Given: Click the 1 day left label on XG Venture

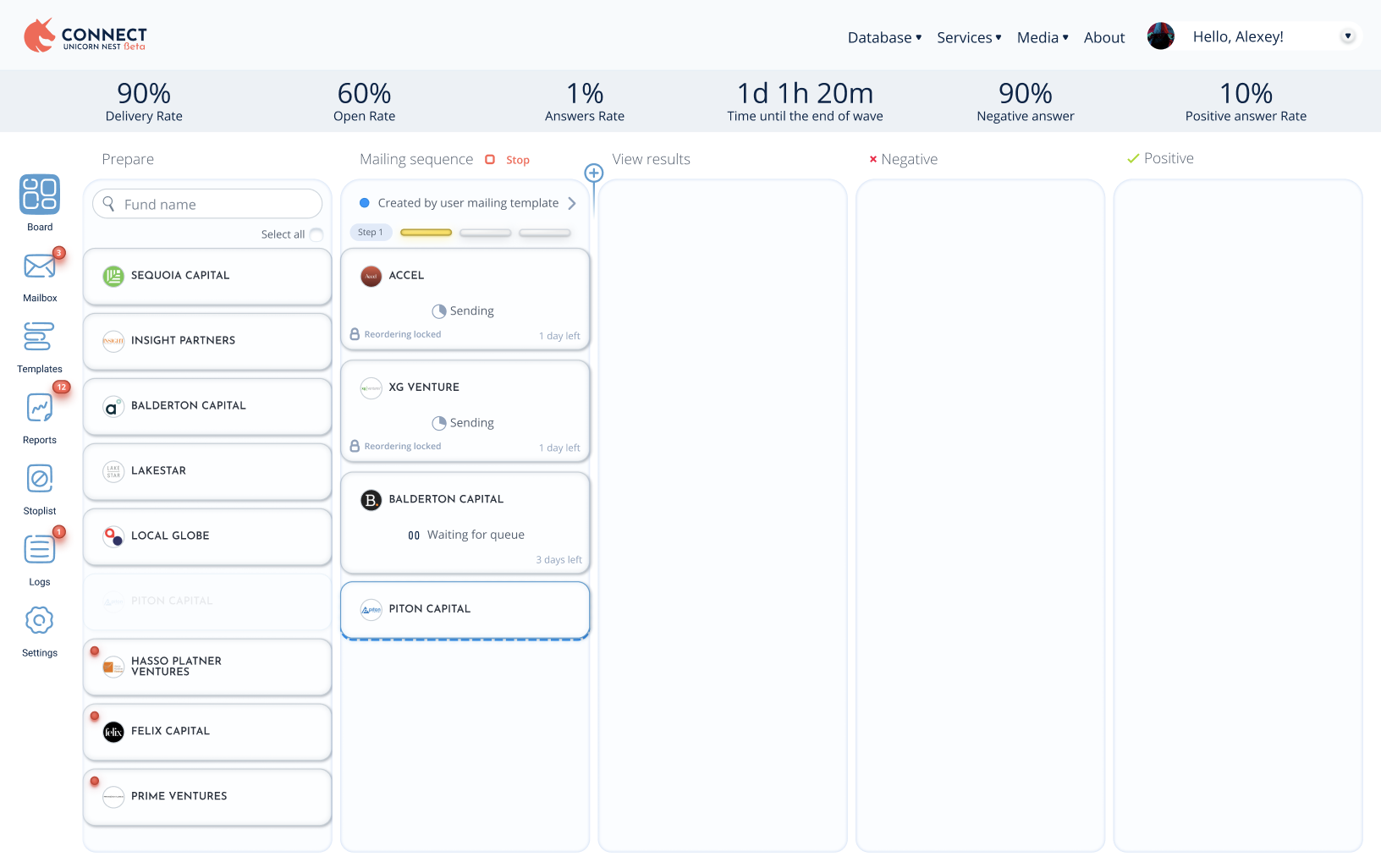Looking at the screenshot, I should [x=559, y=448].
